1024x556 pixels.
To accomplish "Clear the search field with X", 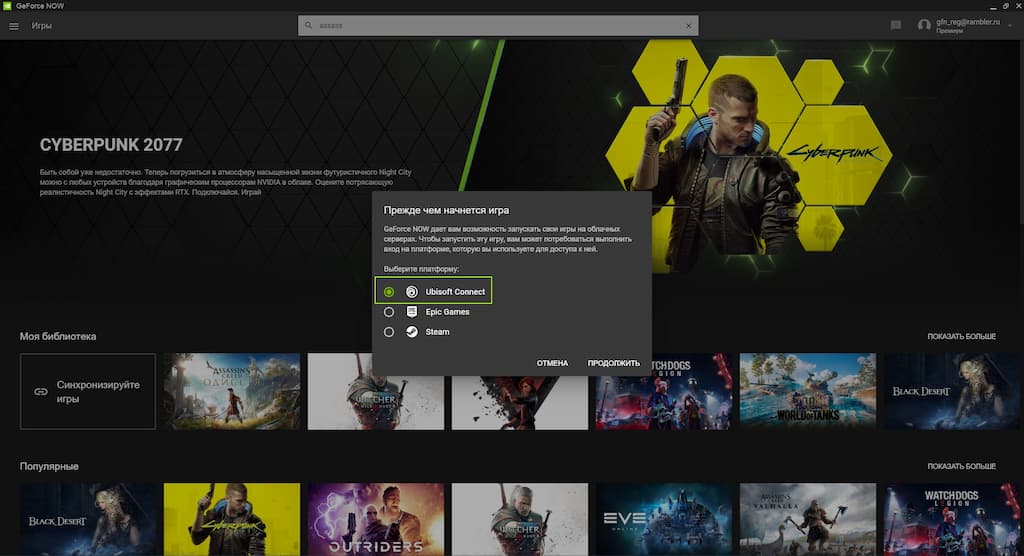I will tap(688, 25).
